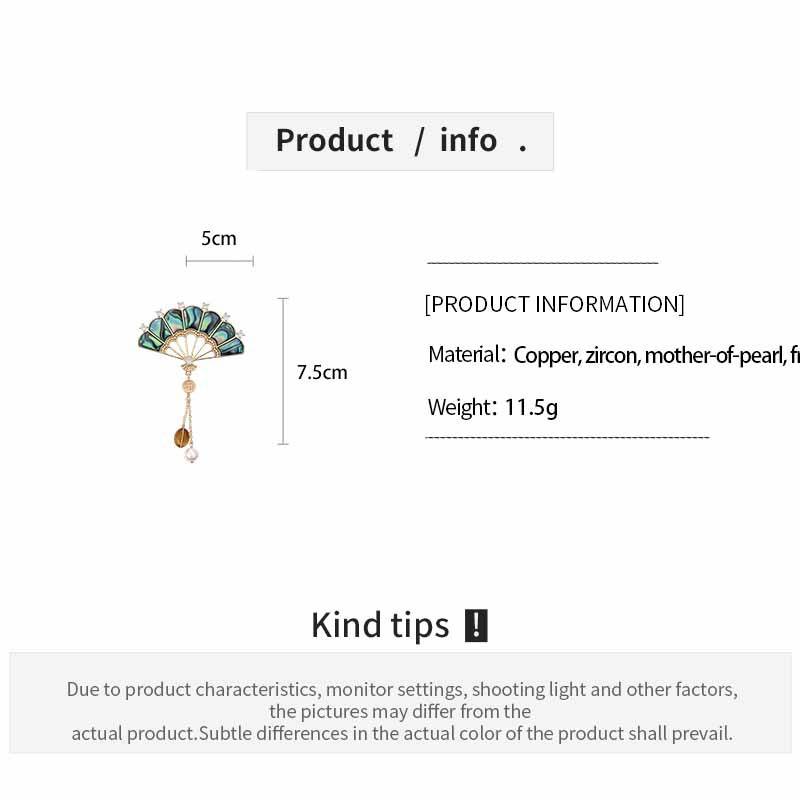This screenshot has height=800, width=800.
Task: Click the vertical 7.5cm height measurement line
Action: [x=283, y=371]
